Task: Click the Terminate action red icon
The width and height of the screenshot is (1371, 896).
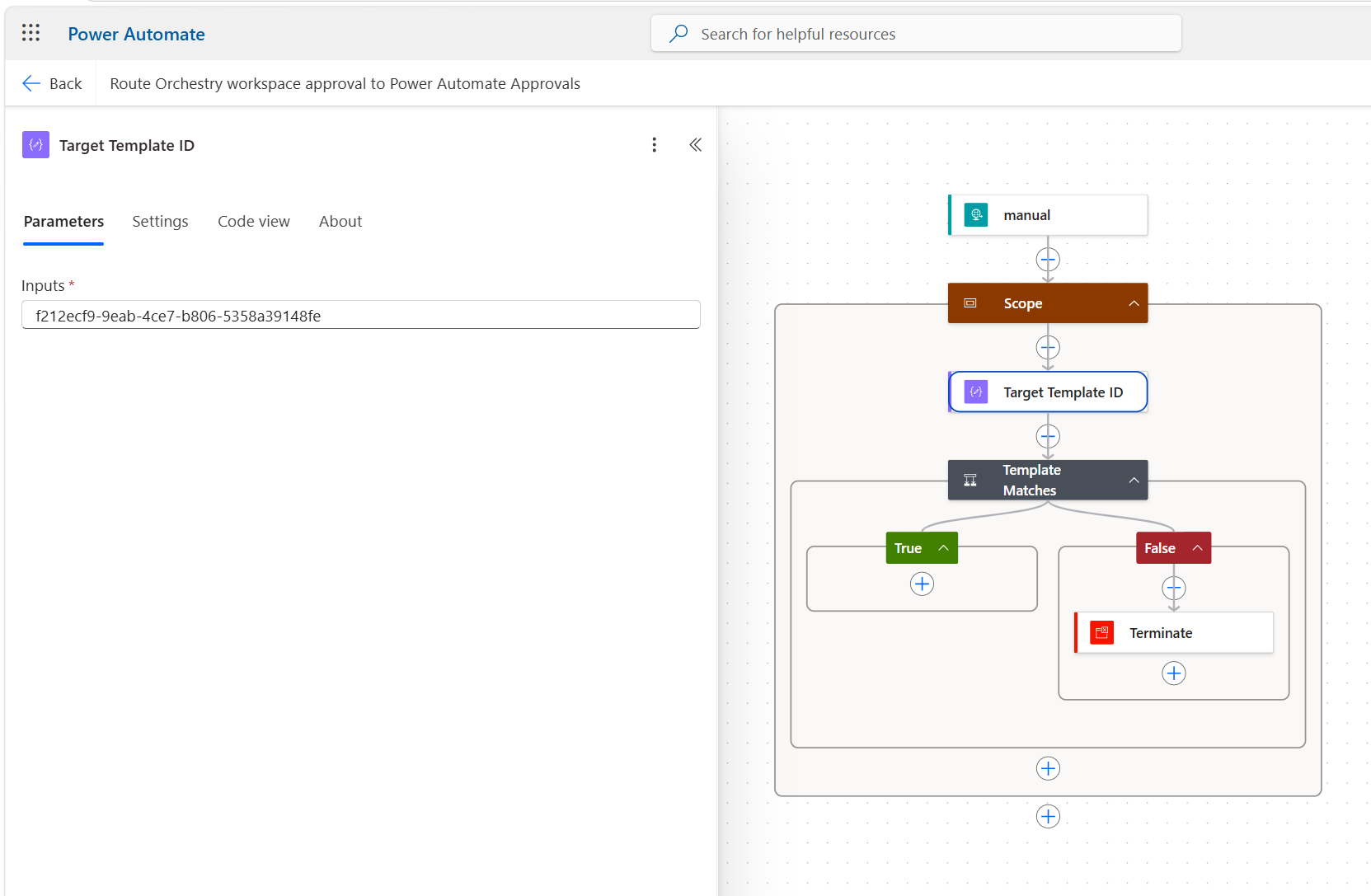Action: click(x=1102, y=633)
